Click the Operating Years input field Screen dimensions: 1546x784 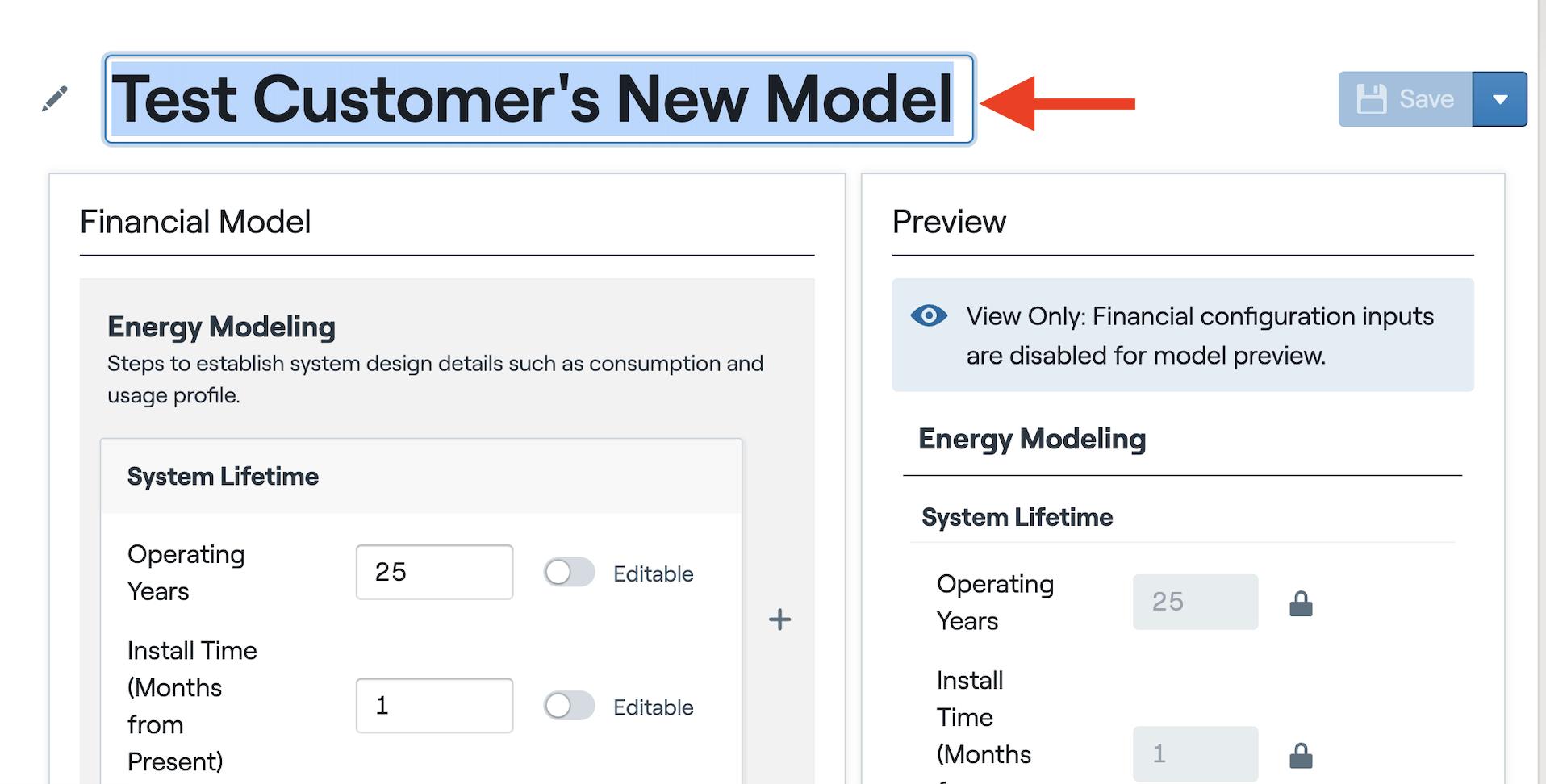(x=434, y=573)
